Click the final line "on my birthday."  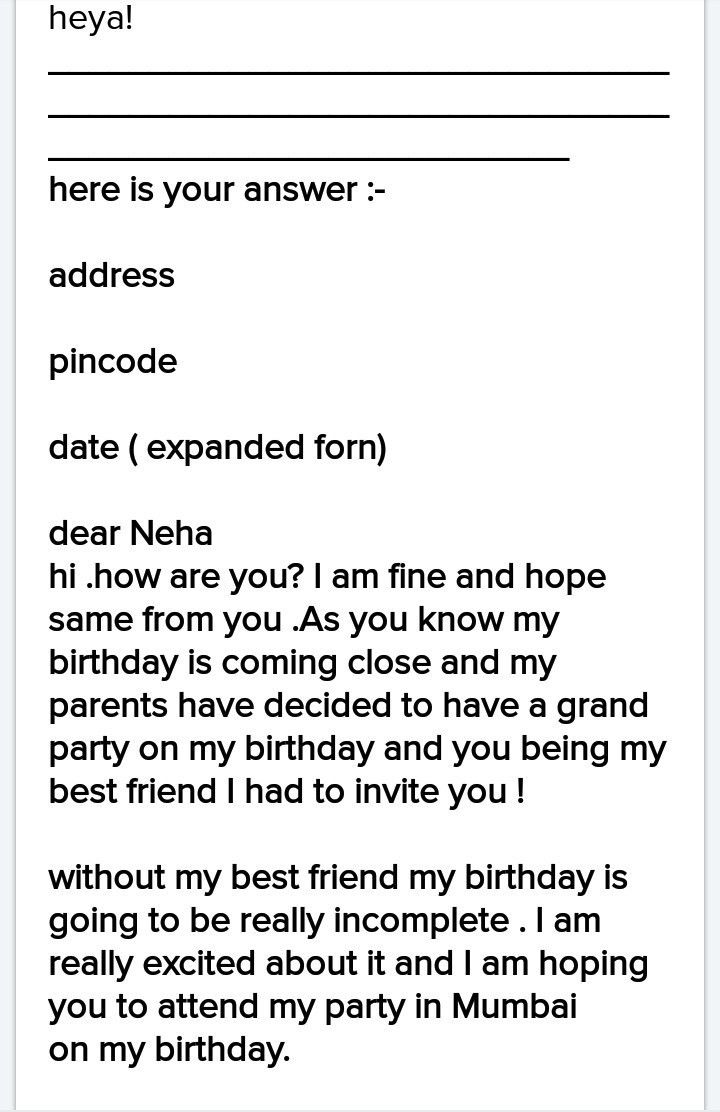tap(169, 1049)
